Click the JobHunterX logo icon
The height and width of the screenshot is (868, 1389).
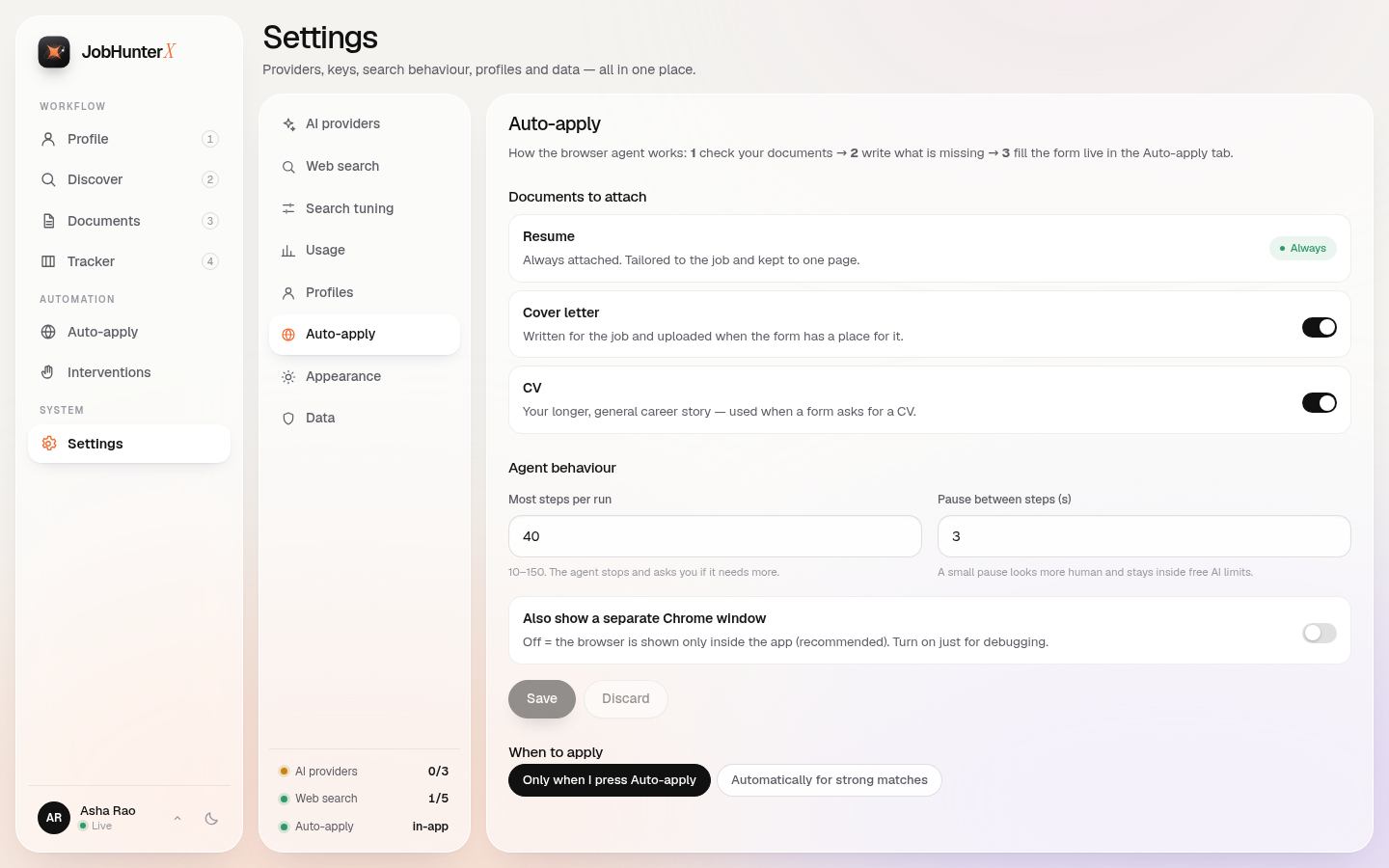(54, 52)
